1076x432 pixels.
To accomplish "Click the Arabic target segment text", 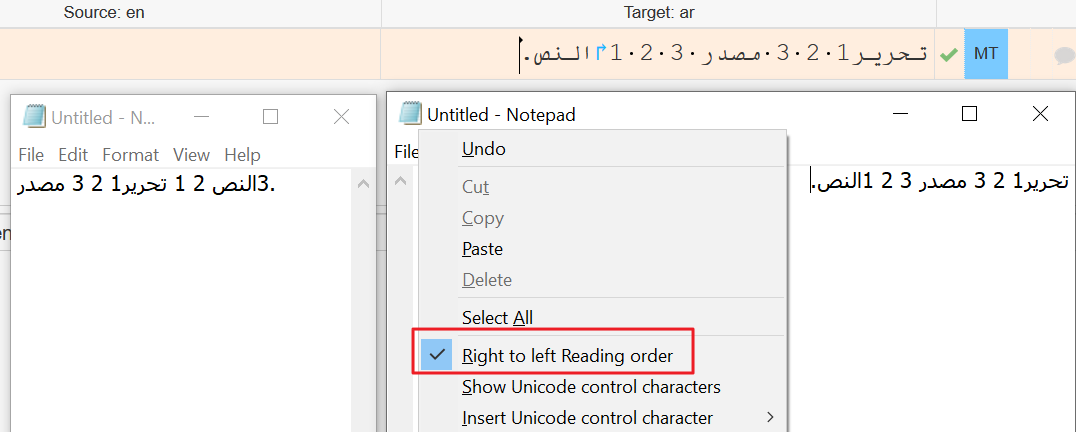I will [x=724, y=53].
